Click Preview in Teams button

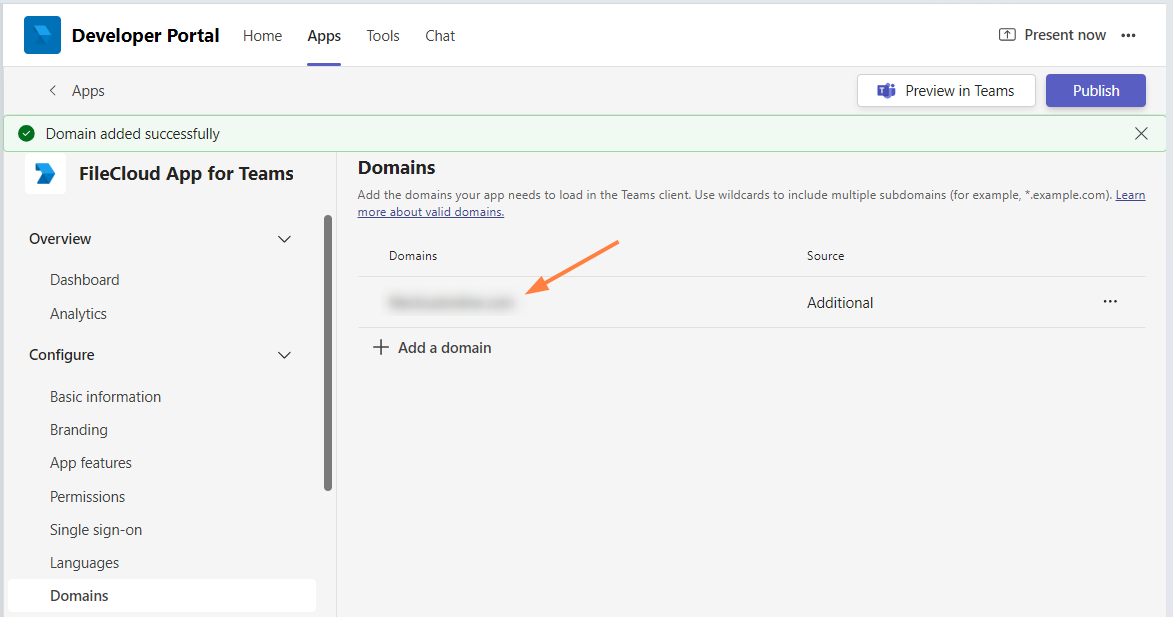pyautogui.click(x=945, y=91)
